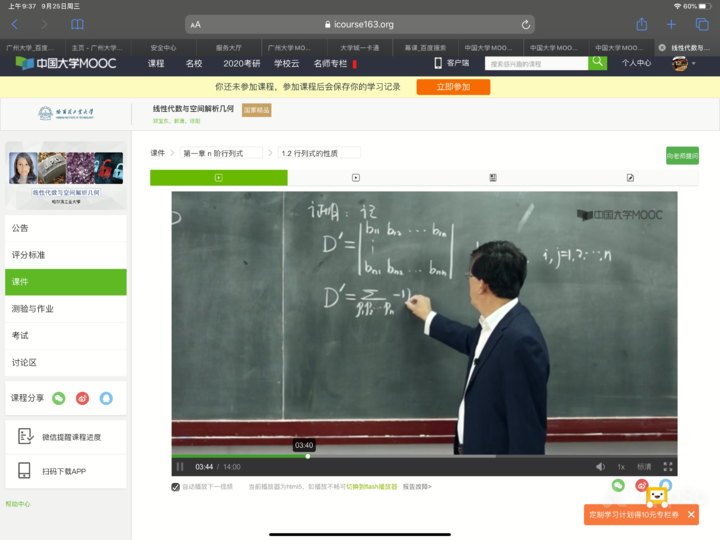
Task: Select 测验与作业 in the sidebar
Action: coord(66,309)
